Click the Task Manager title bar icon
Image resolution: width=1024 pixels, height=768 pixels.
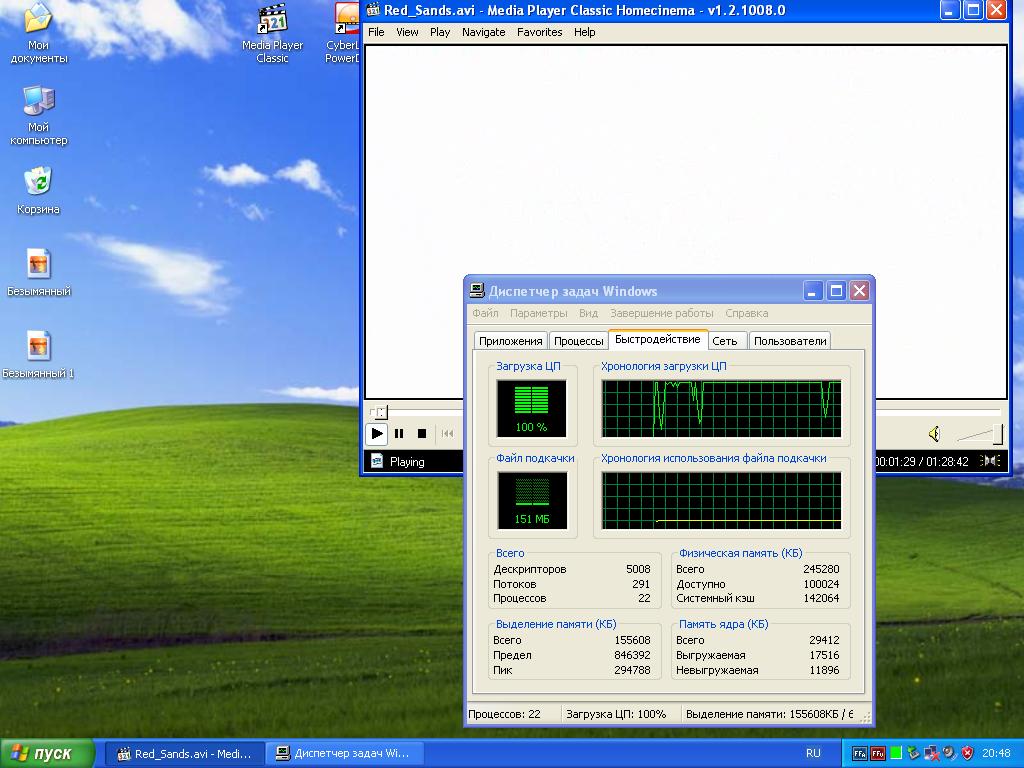click(x=477, y=291)
